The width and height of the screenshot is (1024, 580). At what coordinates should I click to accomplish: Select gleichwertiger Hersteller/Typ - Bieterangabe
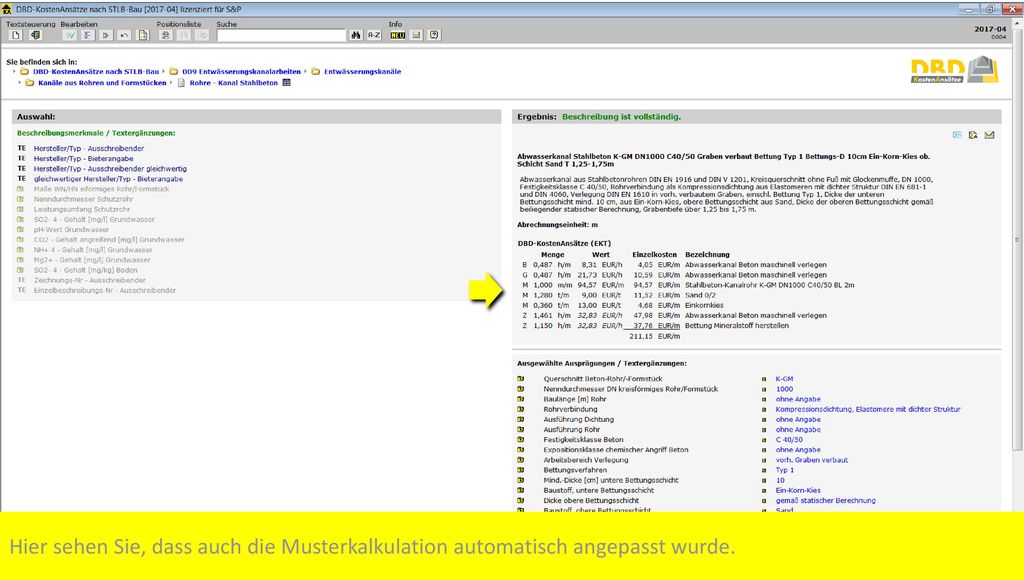pos(108,179)
